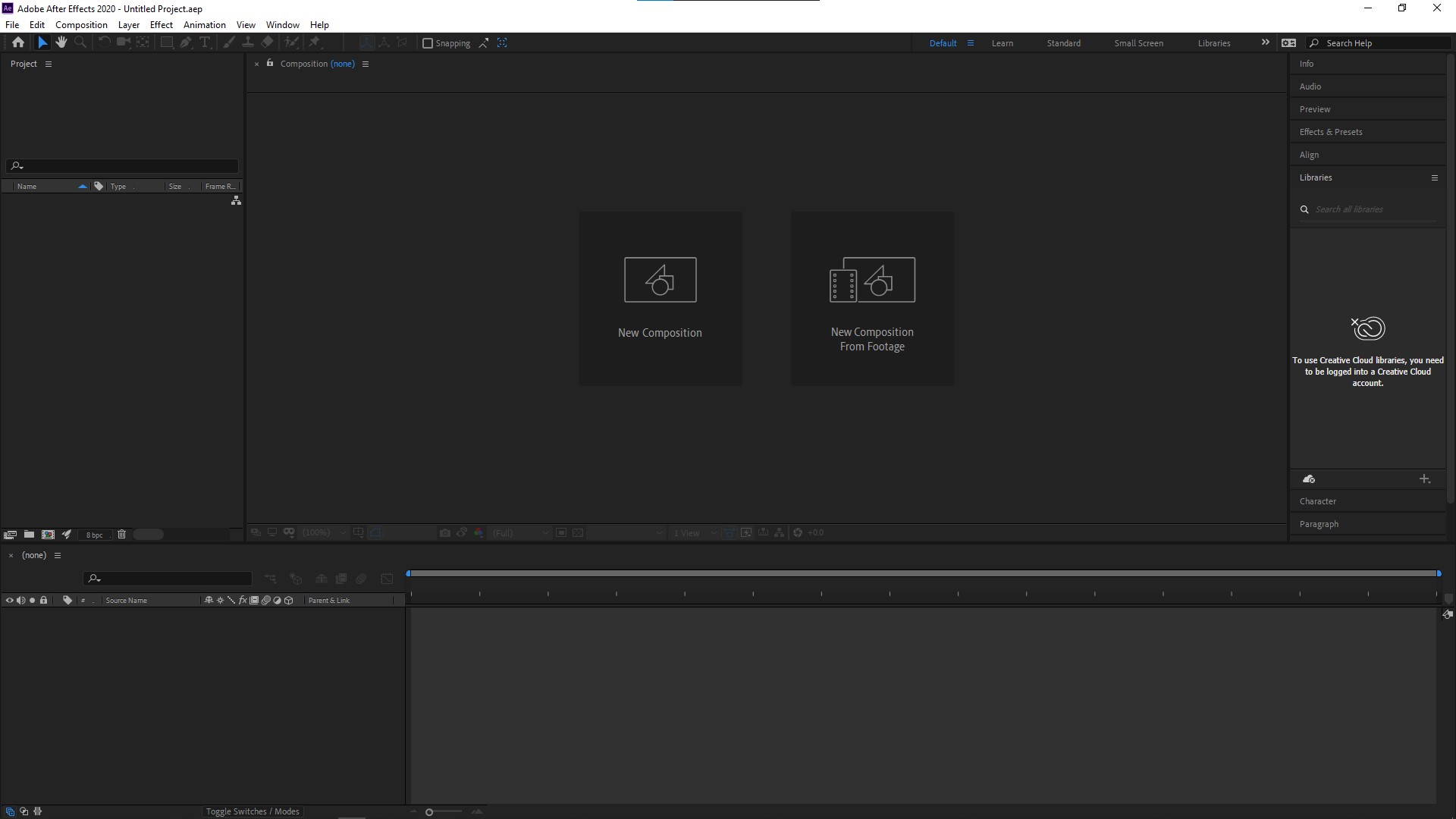
Task: Enable the Snapping checkbox
Action: [428, 43]
